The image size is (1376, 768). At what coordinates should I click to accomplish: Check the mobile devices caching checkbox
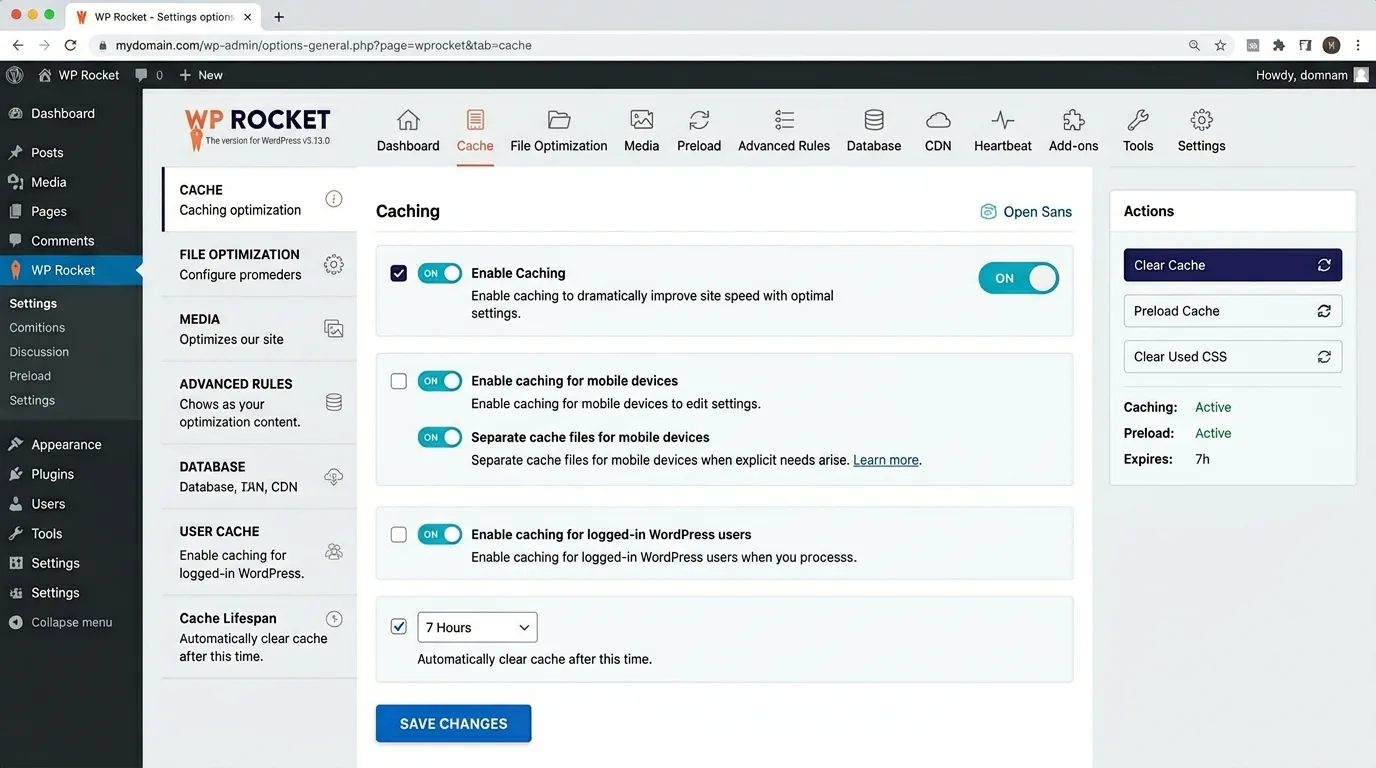[399, 381]
